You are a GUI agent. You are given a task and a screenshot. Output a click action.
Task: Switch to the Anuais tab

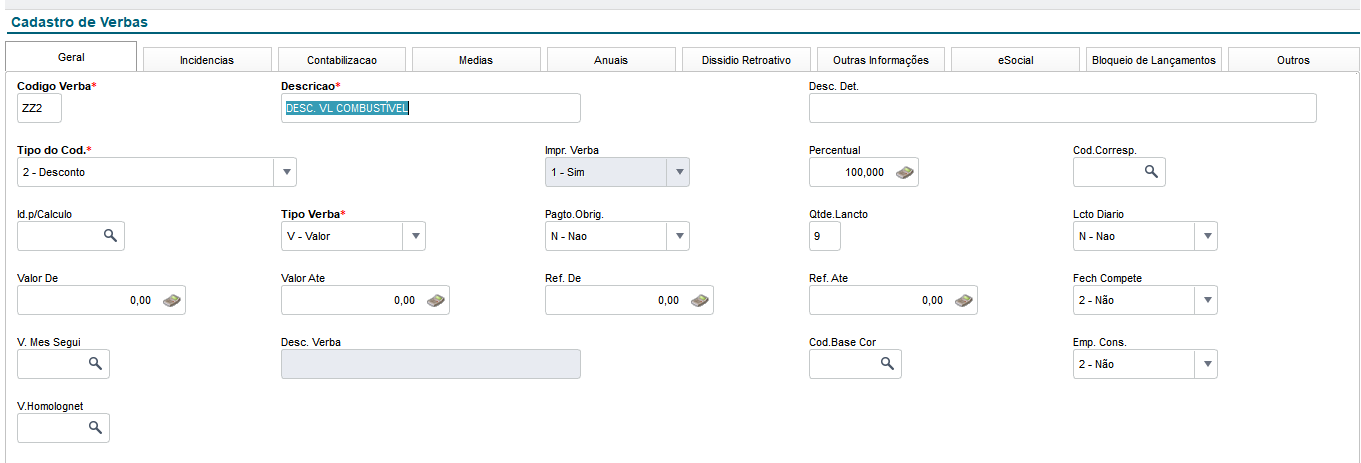click(x=611, y=60)
